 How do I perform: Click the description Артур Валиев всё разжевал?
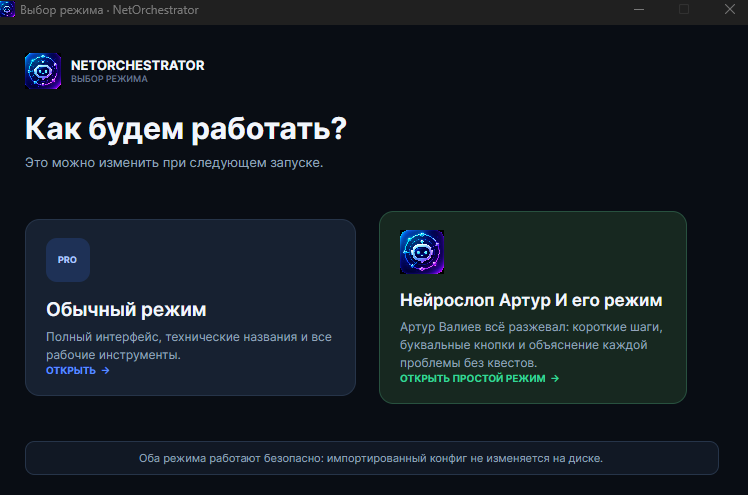[531, 345]
